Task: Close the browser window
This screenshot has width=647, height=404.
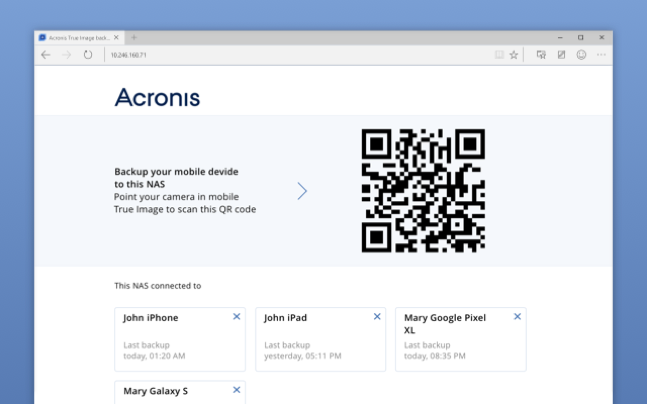Action: click(602, 37)
